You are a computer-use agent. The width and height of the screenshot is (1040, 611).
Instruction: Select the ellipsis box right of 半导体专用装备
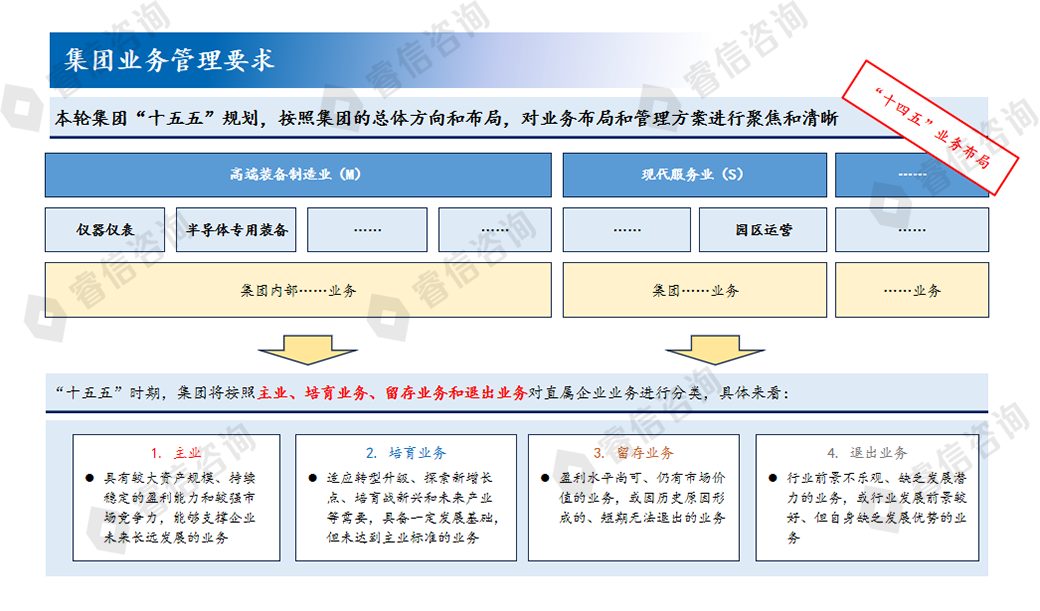[367, 230]
